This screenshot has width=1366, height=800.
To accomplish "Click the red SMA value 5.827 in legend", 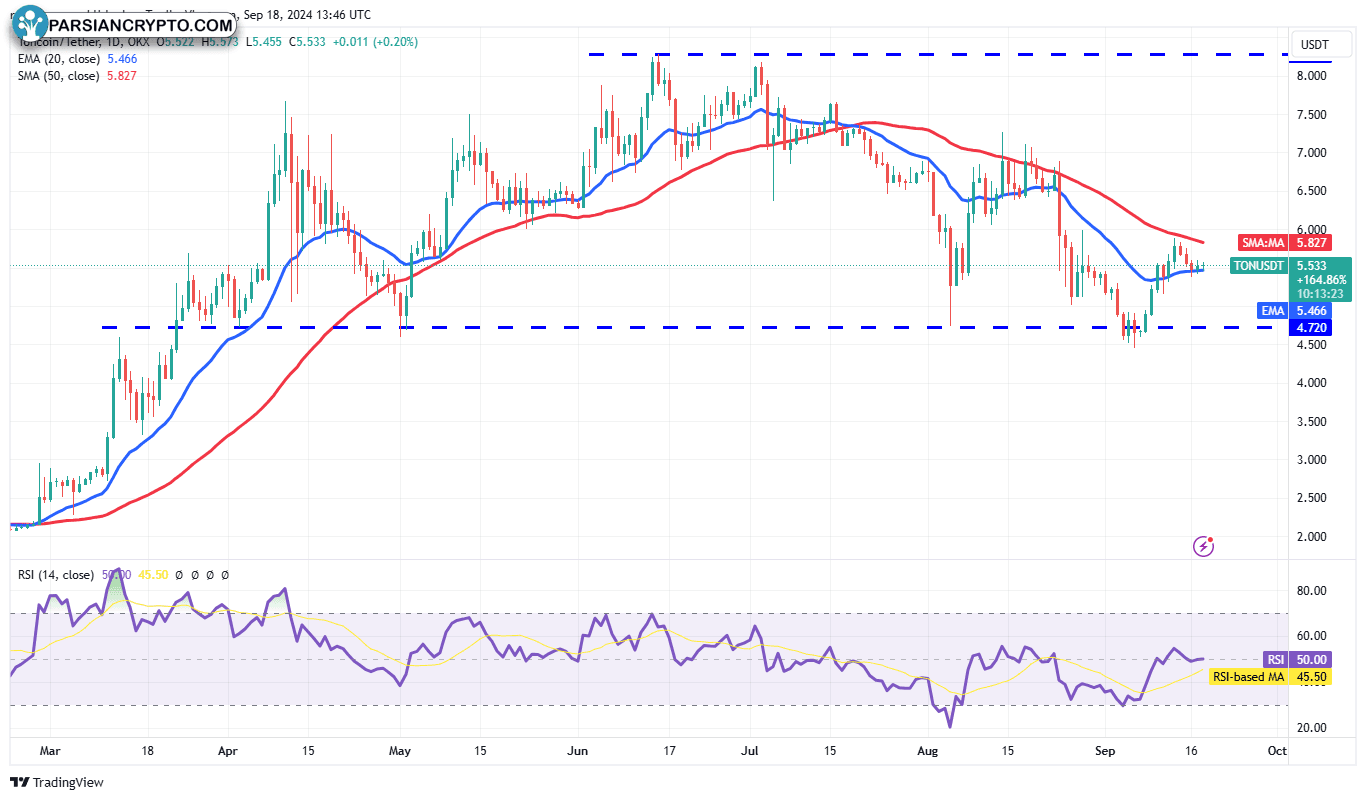I will point(120,75).
